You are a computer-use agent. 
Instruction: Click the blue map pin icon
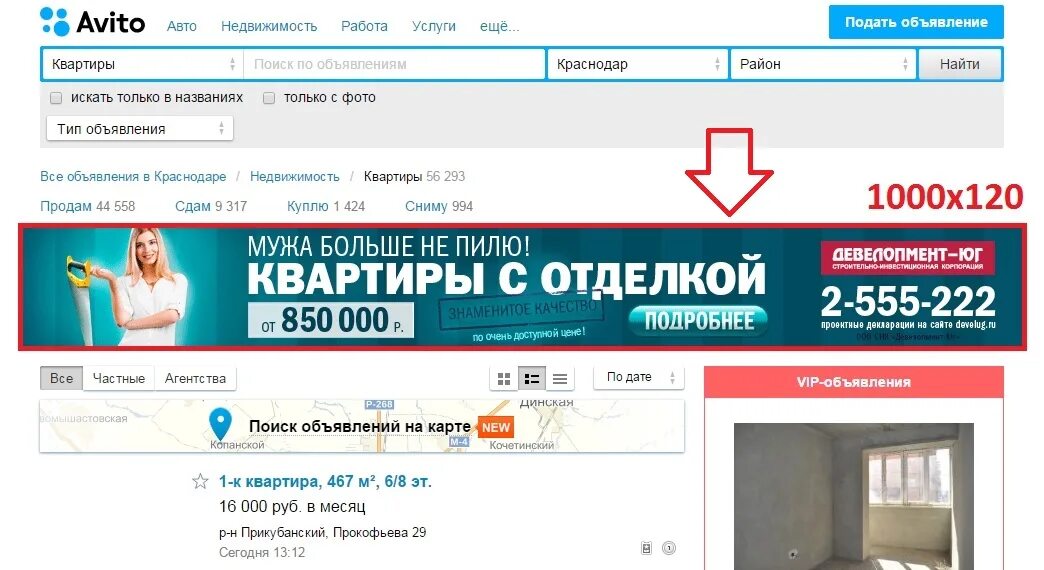220,423
